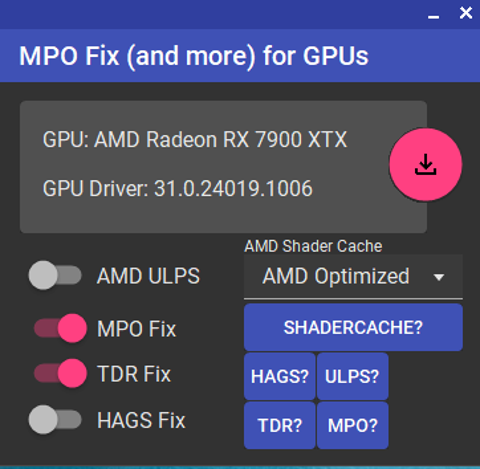
Task: Disable the TDR Fix toggle
Action: tap(60, 373)
